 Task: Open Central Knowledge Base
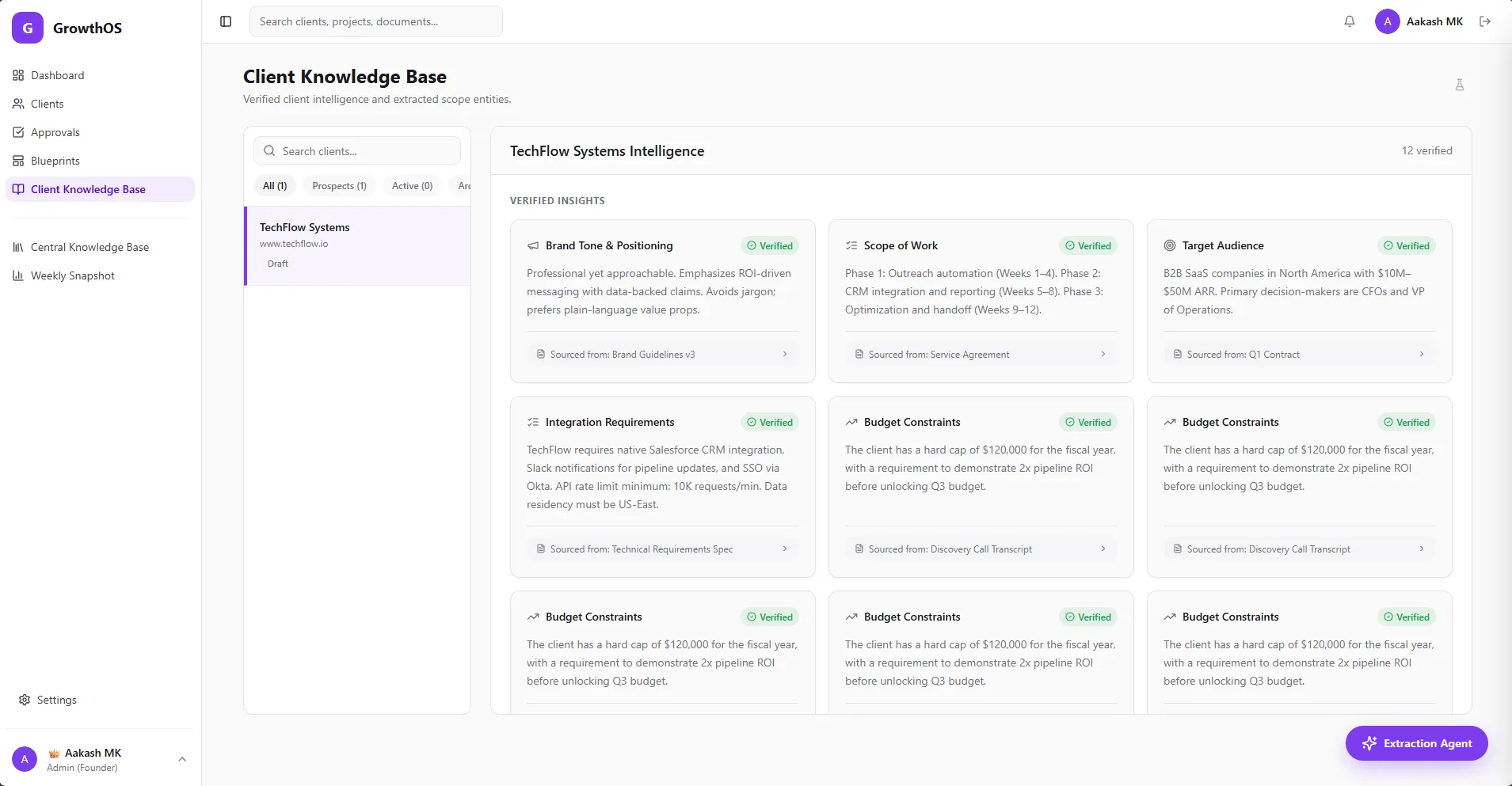(90, 246)
